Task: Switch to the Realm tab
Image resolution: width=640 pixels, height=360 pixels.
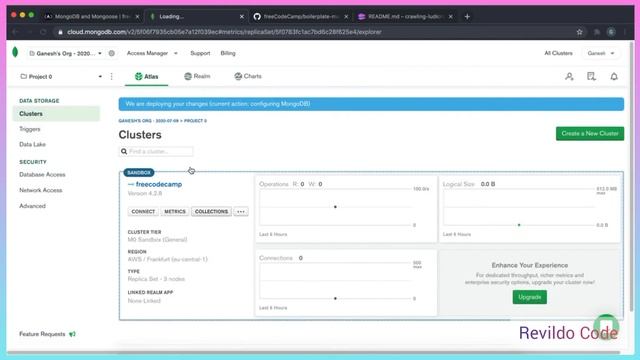Action: [197, 76]
